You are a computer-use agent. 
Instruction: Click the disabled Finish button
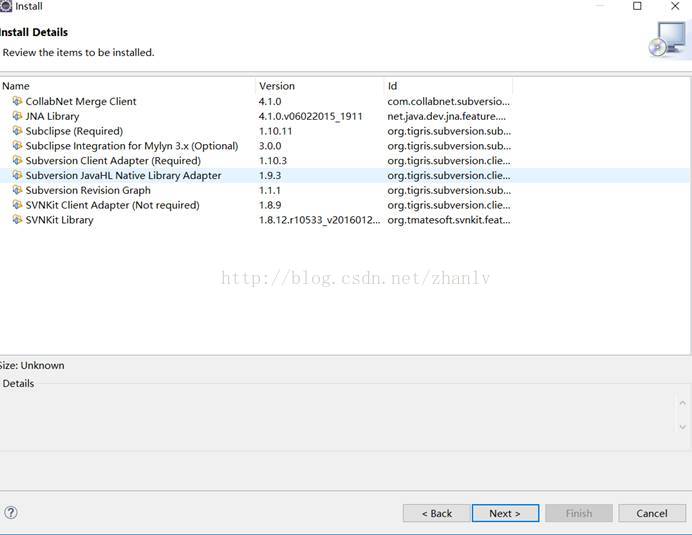tap(579, 513)
